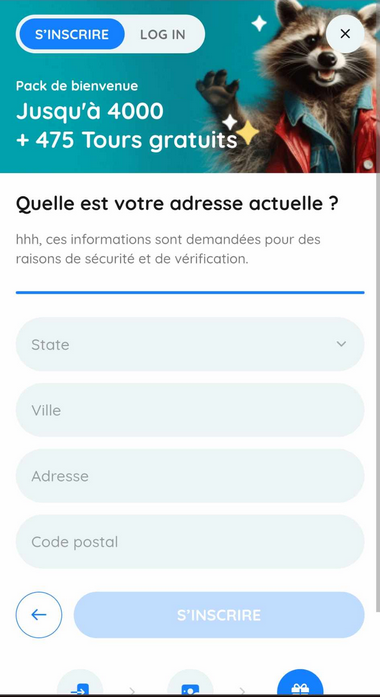Select the login step icon at bottom

[x=80, y=685]
